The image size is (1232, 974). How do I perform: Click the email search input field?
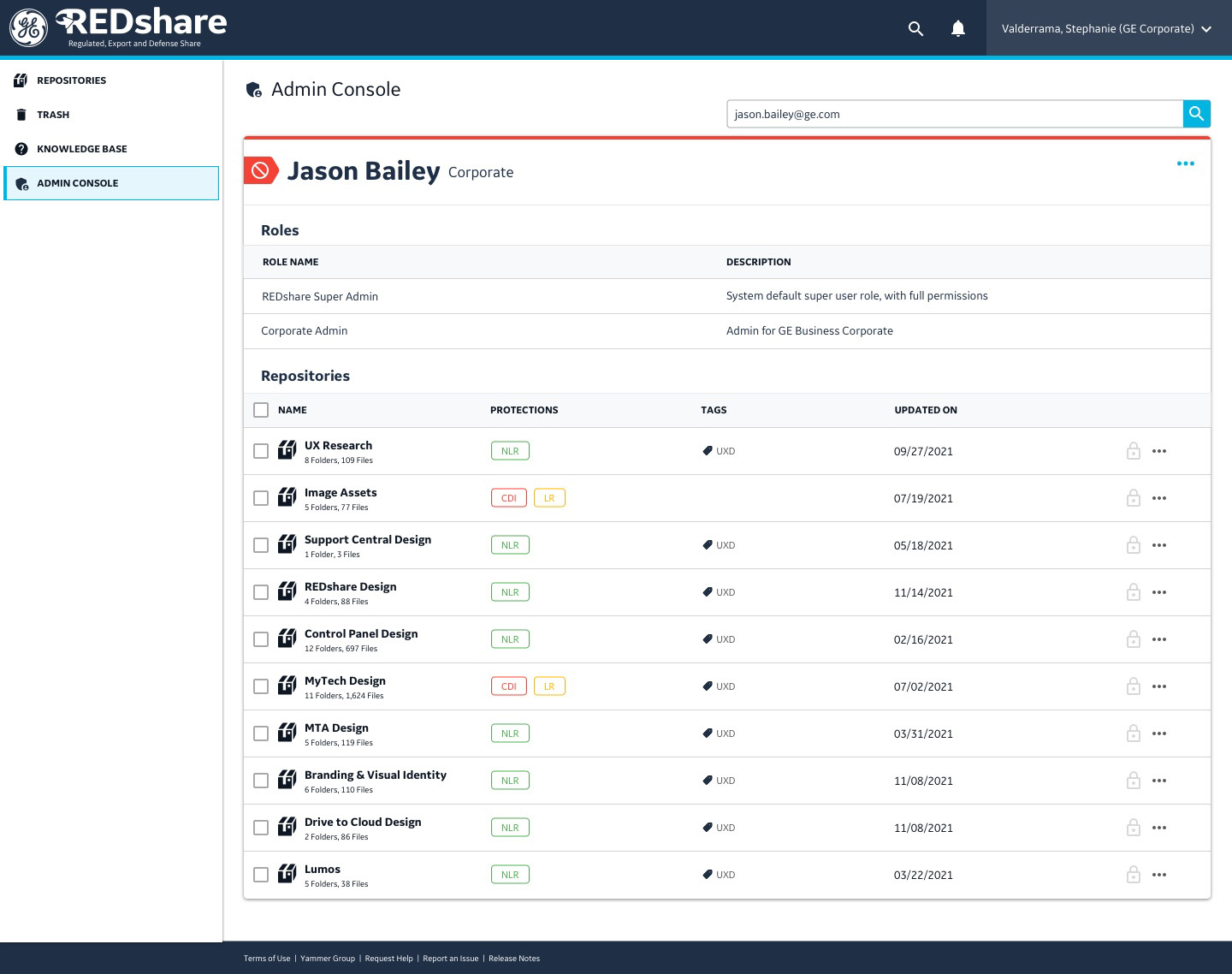coord(955,114)
